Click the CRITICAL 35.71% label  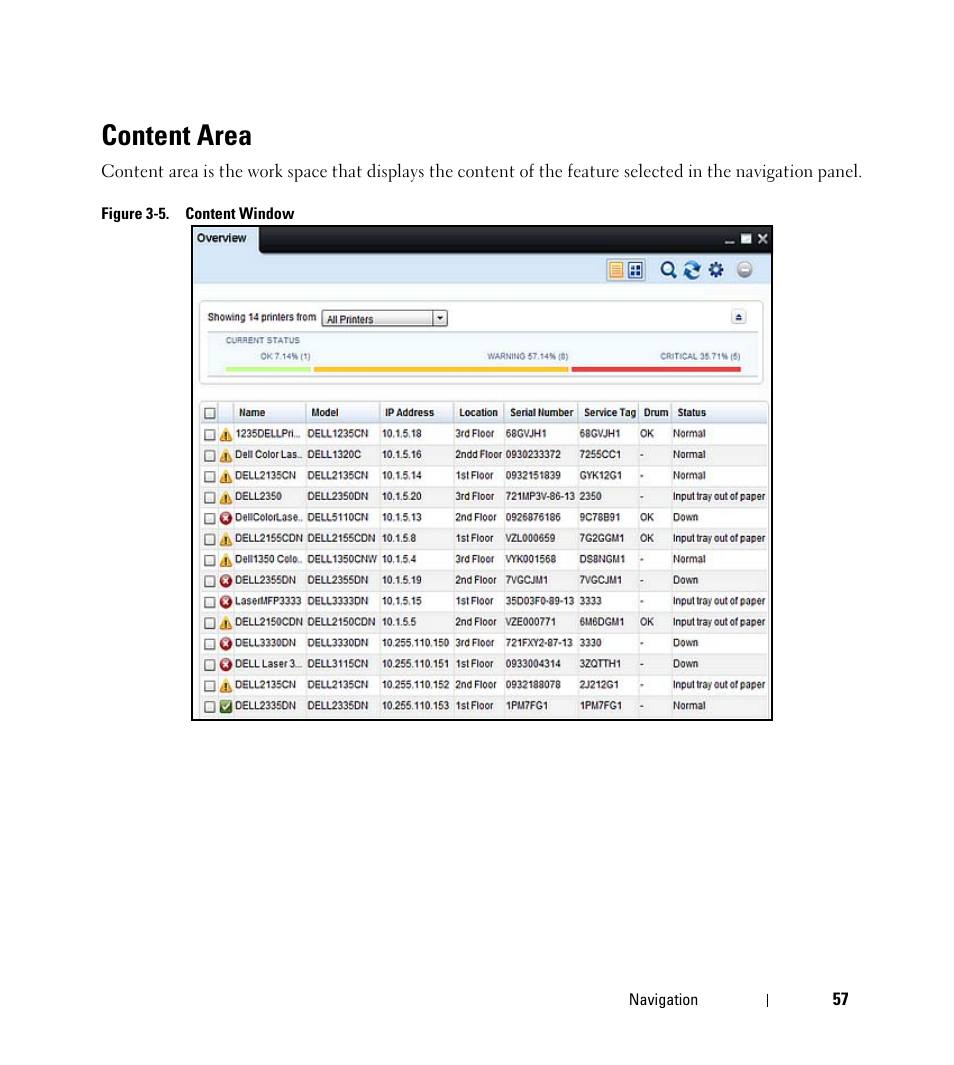(x=700, y=357)
